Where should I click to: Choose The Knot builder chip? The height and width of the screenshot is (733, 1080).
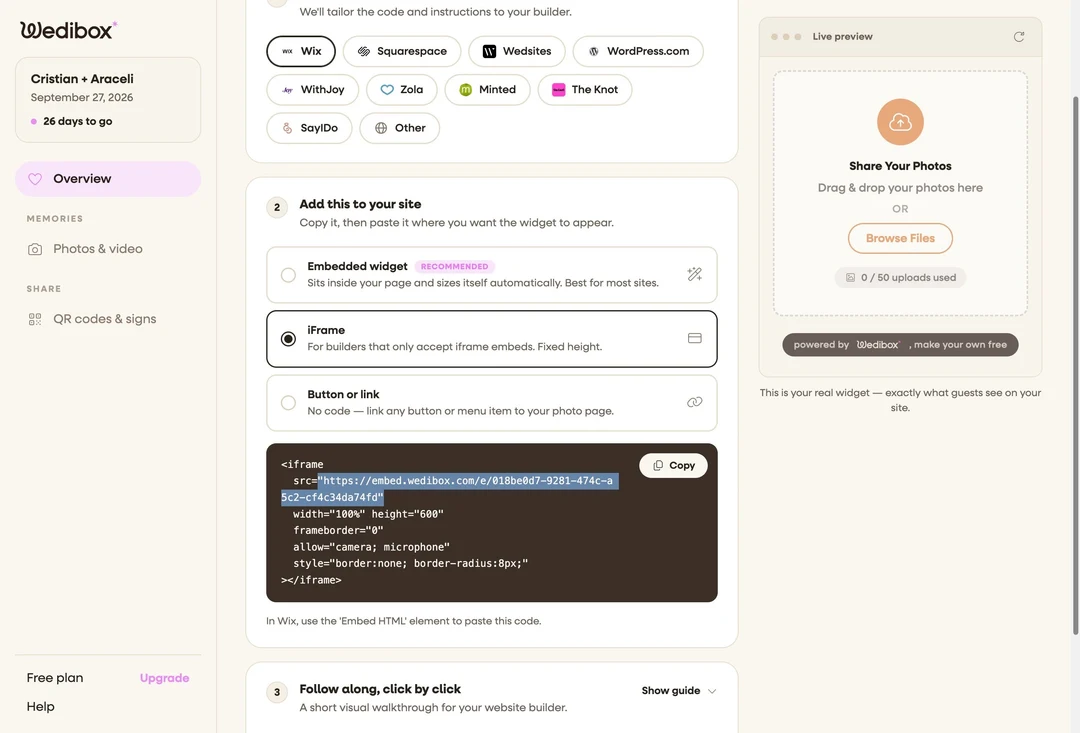click(x=585, y=90)
